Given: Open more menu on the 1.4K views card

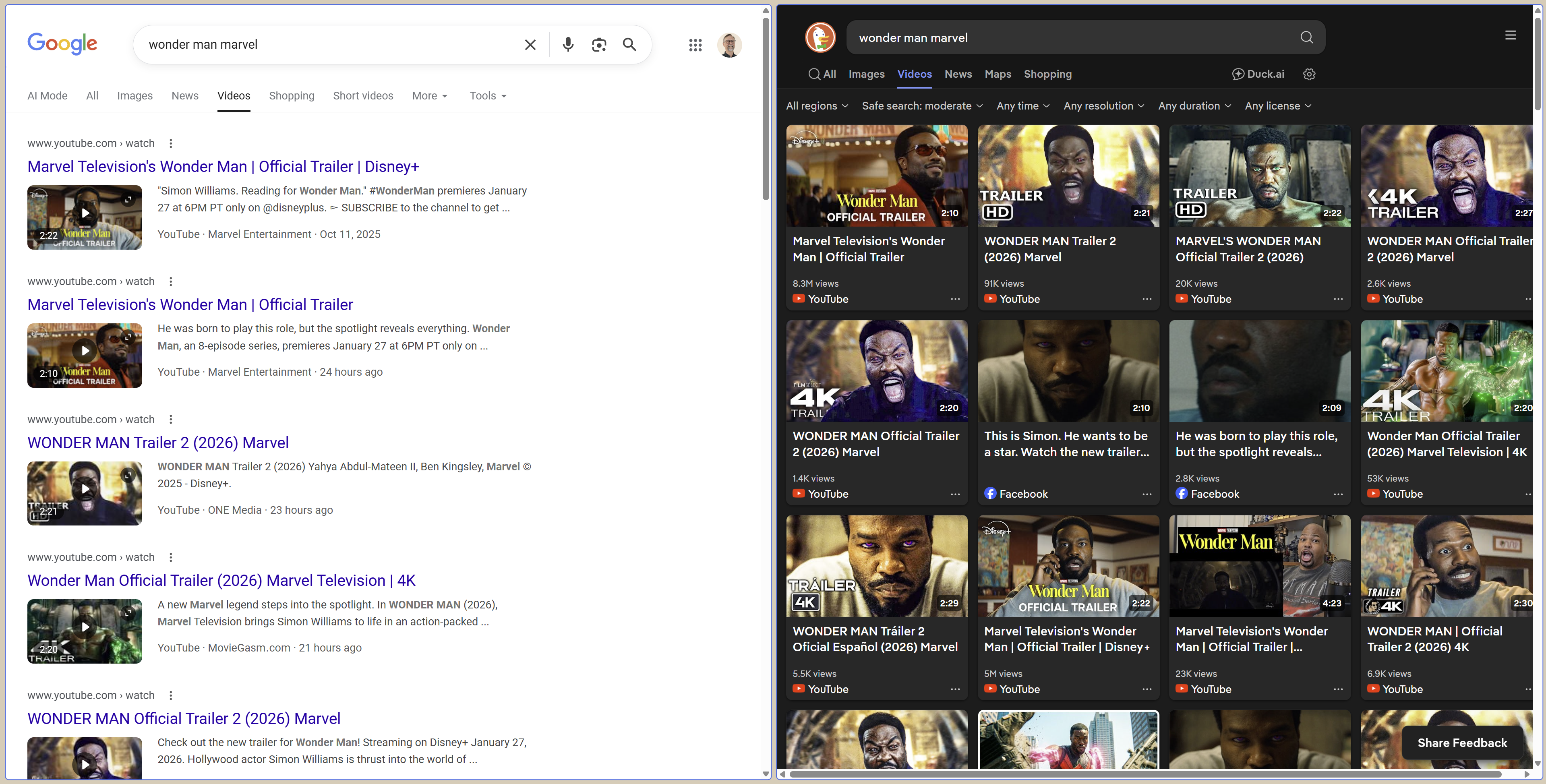Looking at the screenshot, I should [x=955, y=494].
